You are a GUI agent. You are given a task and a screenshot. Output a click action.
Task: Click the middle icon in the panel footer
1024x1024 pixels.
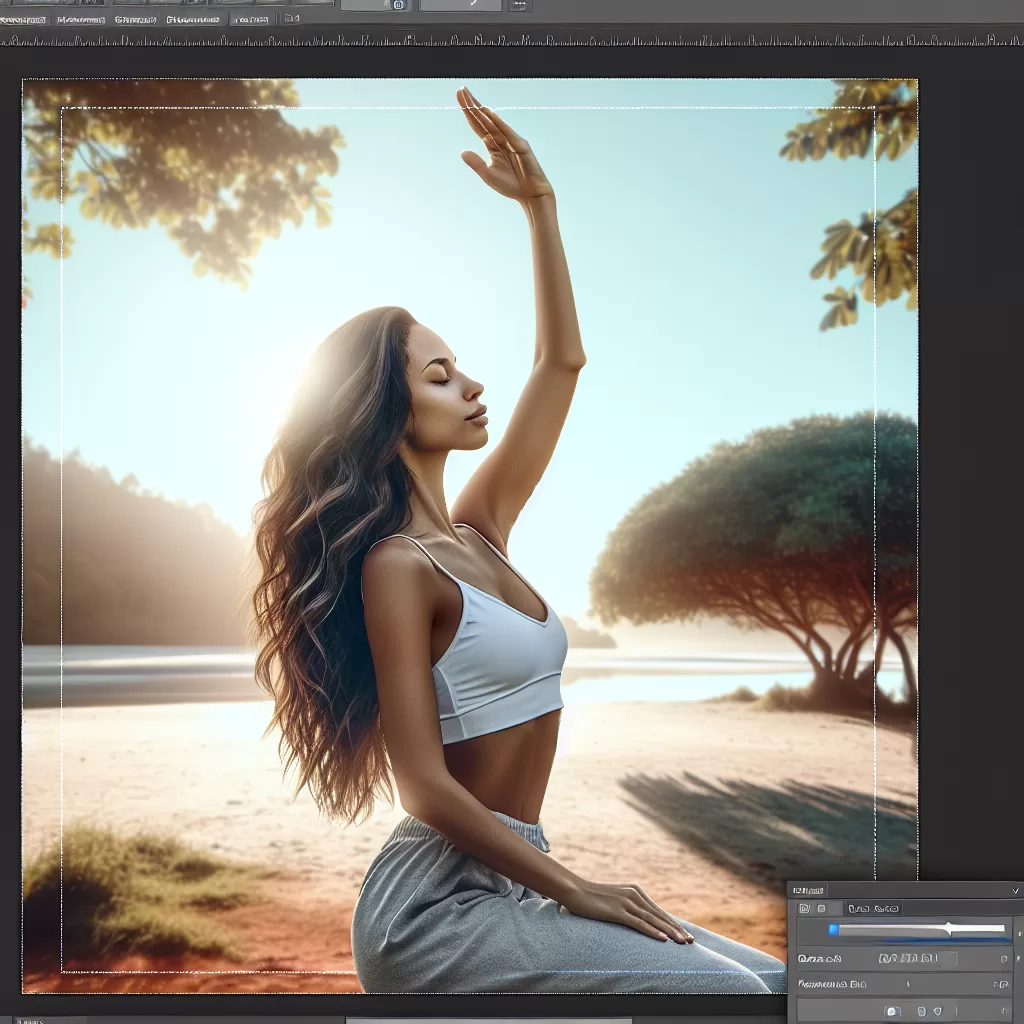[920, 1011]
